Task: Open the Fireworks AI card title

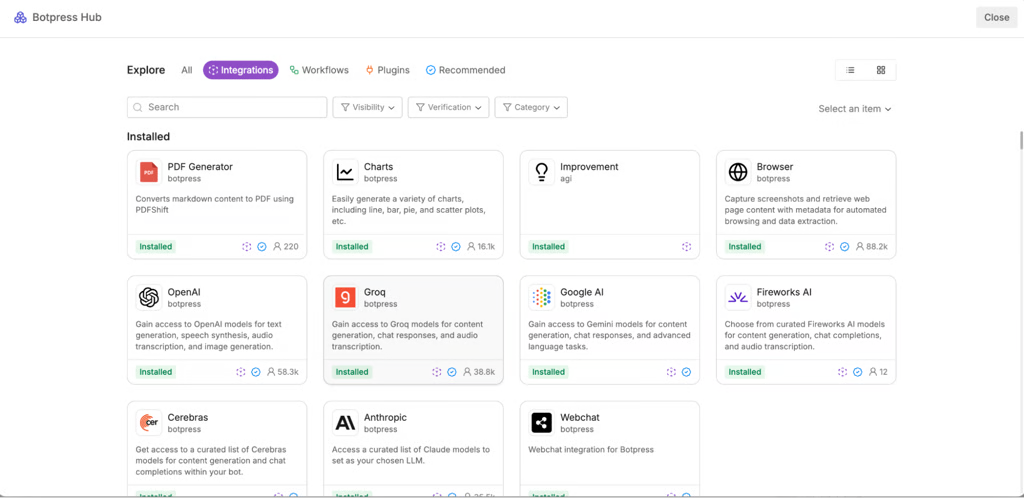Action: (784, 292)
